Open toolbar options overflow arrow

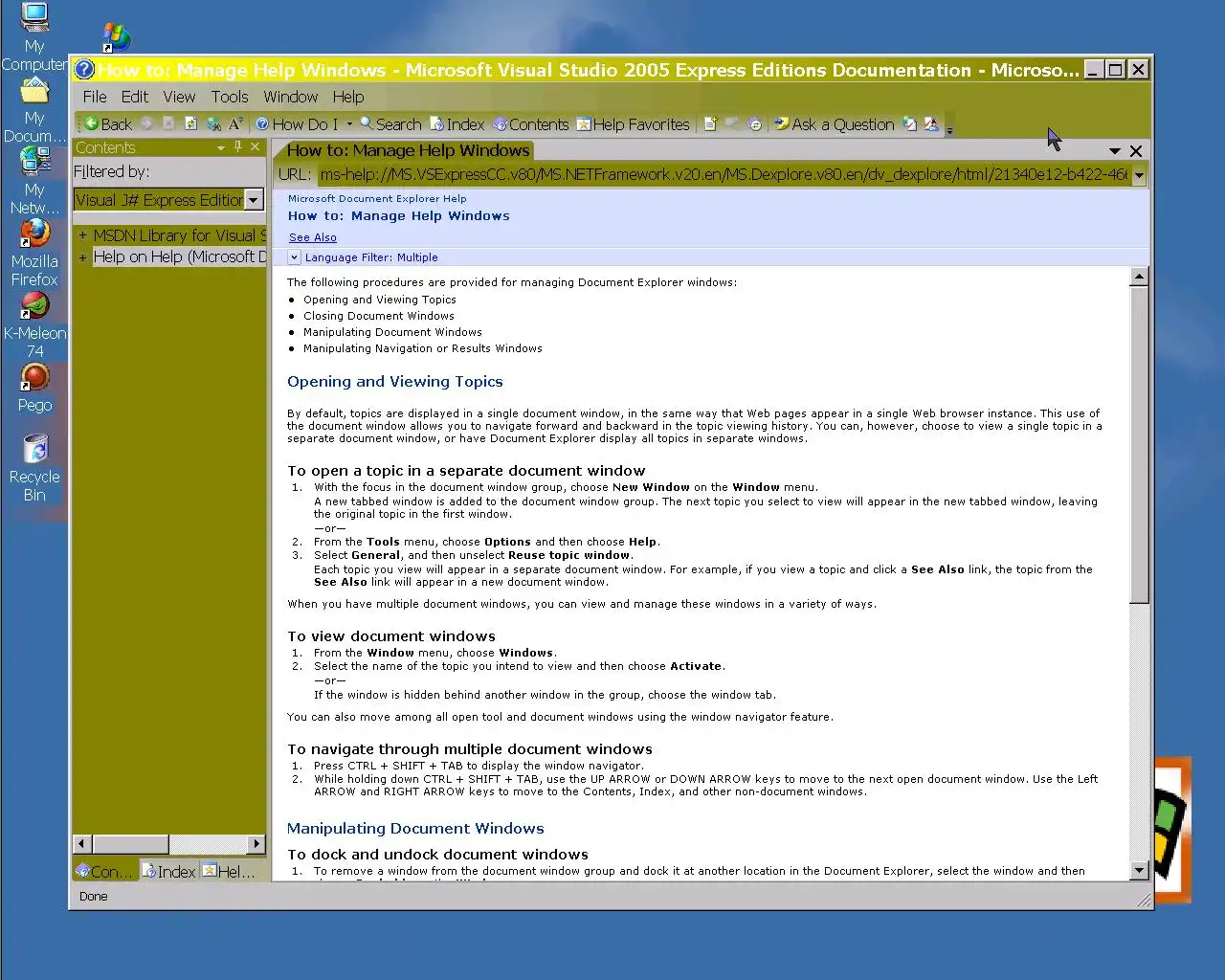(x=949, y=127)
